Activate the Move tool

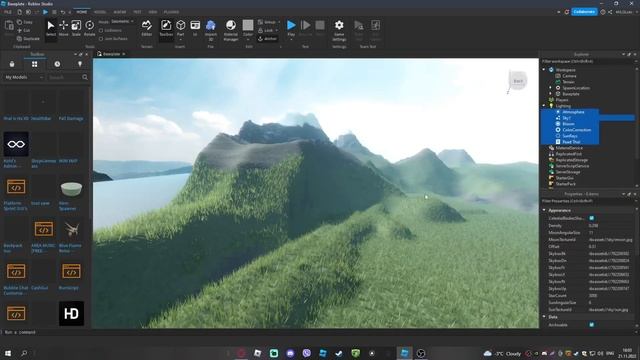(x=64, y=28)
